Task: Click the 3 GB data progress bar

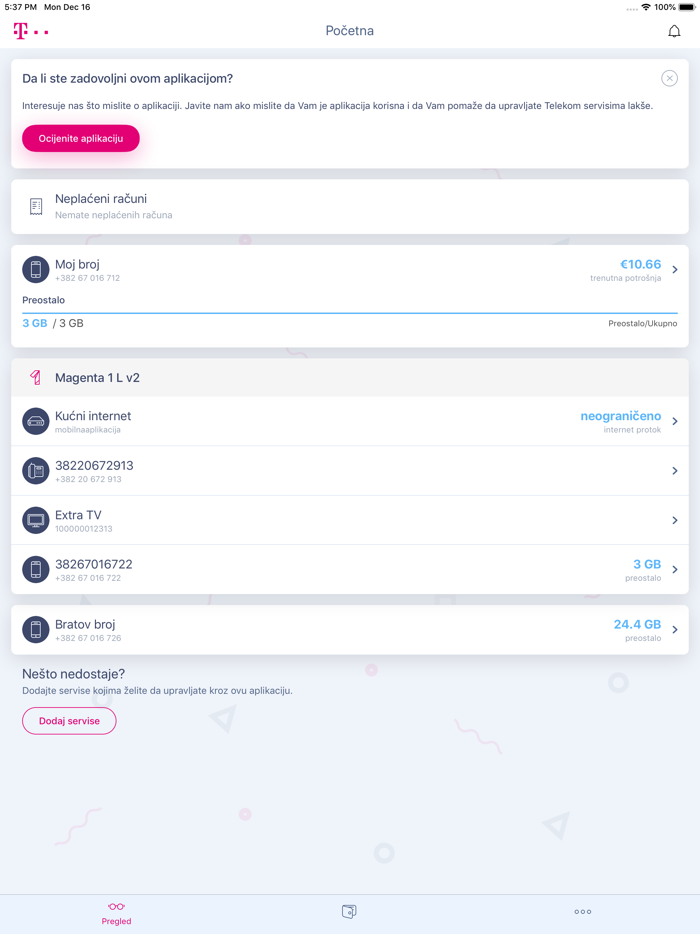Action: (350, 313)
